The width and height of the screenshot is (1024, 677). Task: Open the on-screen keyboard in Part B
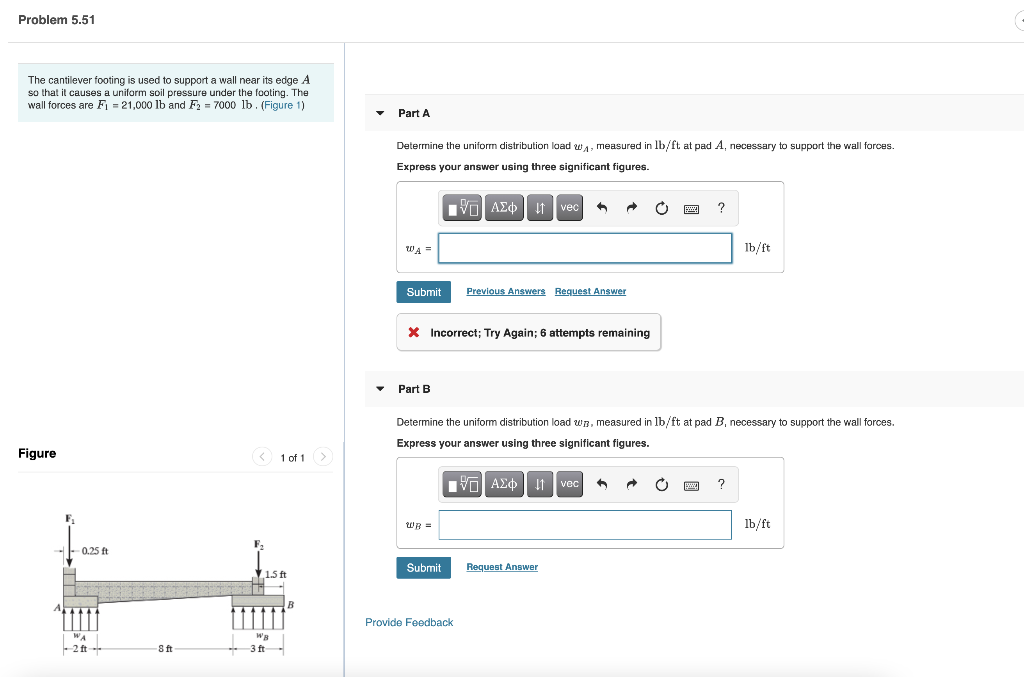[691, 484]
